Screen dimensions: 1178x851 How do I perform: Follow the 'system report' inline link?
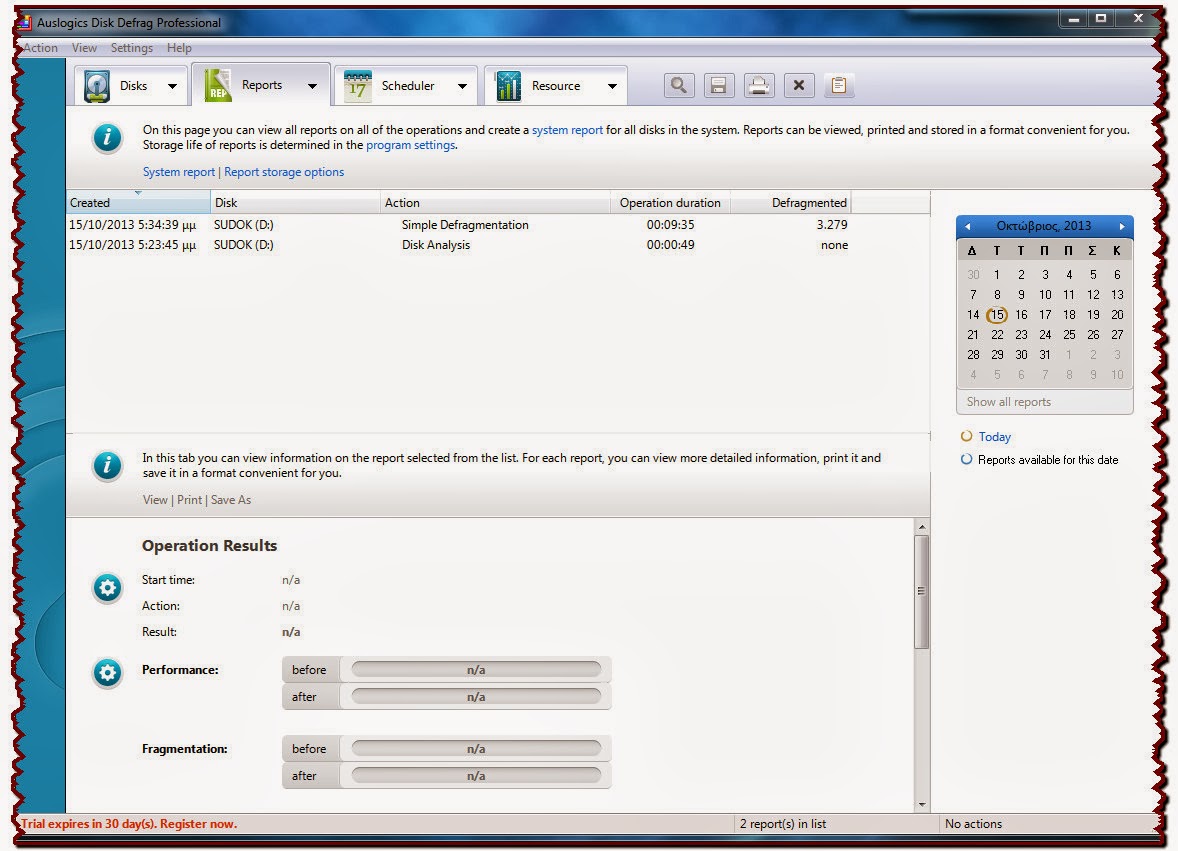tap(567, 130)
